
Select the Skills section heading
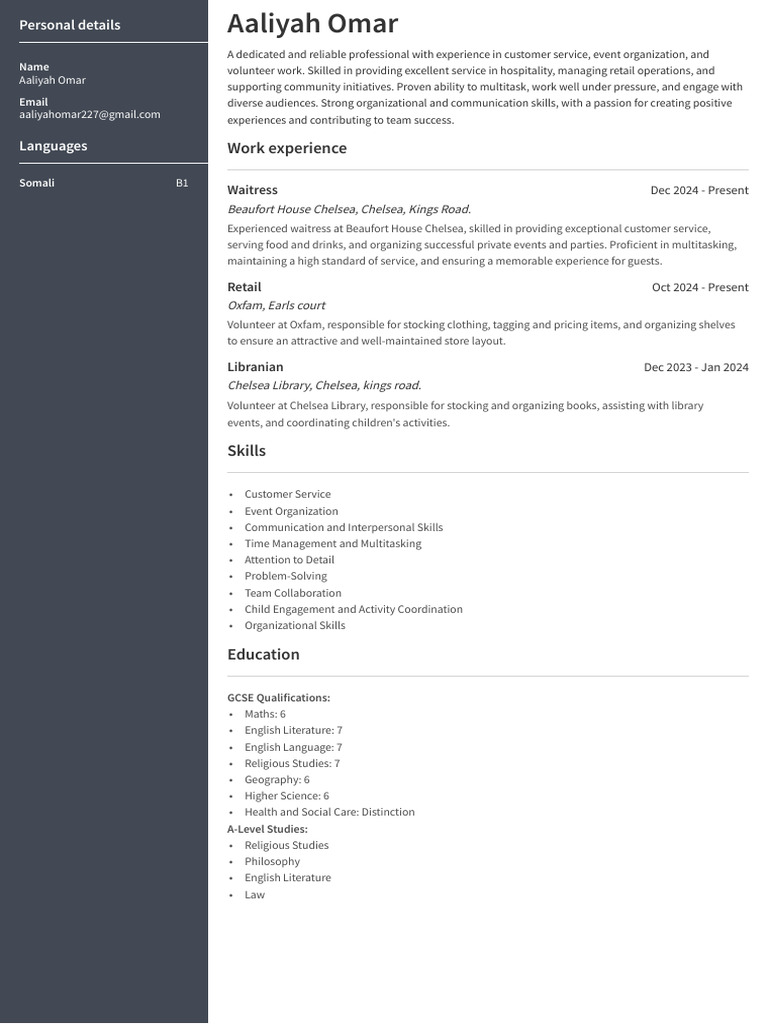pos(246,451)
